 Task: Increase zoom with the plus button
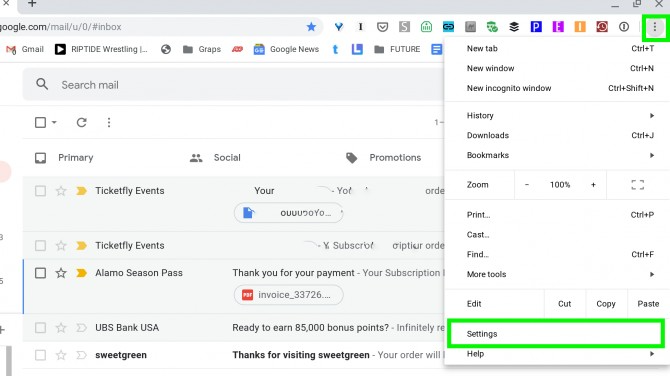coord(593,185)
